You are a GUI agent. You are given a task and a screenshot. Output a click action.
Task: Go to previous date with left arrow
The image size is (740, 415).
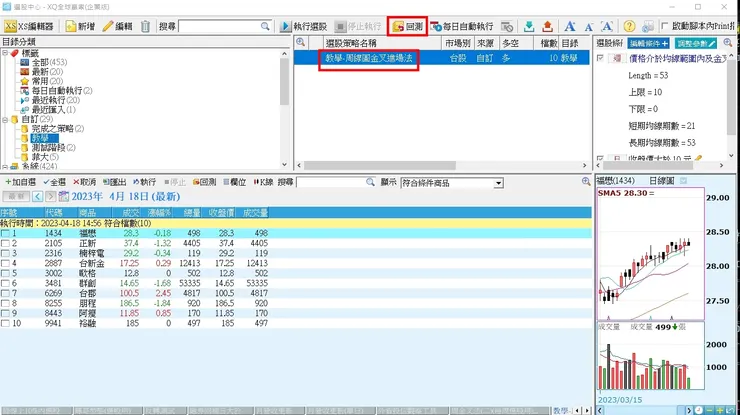[37, 196]
